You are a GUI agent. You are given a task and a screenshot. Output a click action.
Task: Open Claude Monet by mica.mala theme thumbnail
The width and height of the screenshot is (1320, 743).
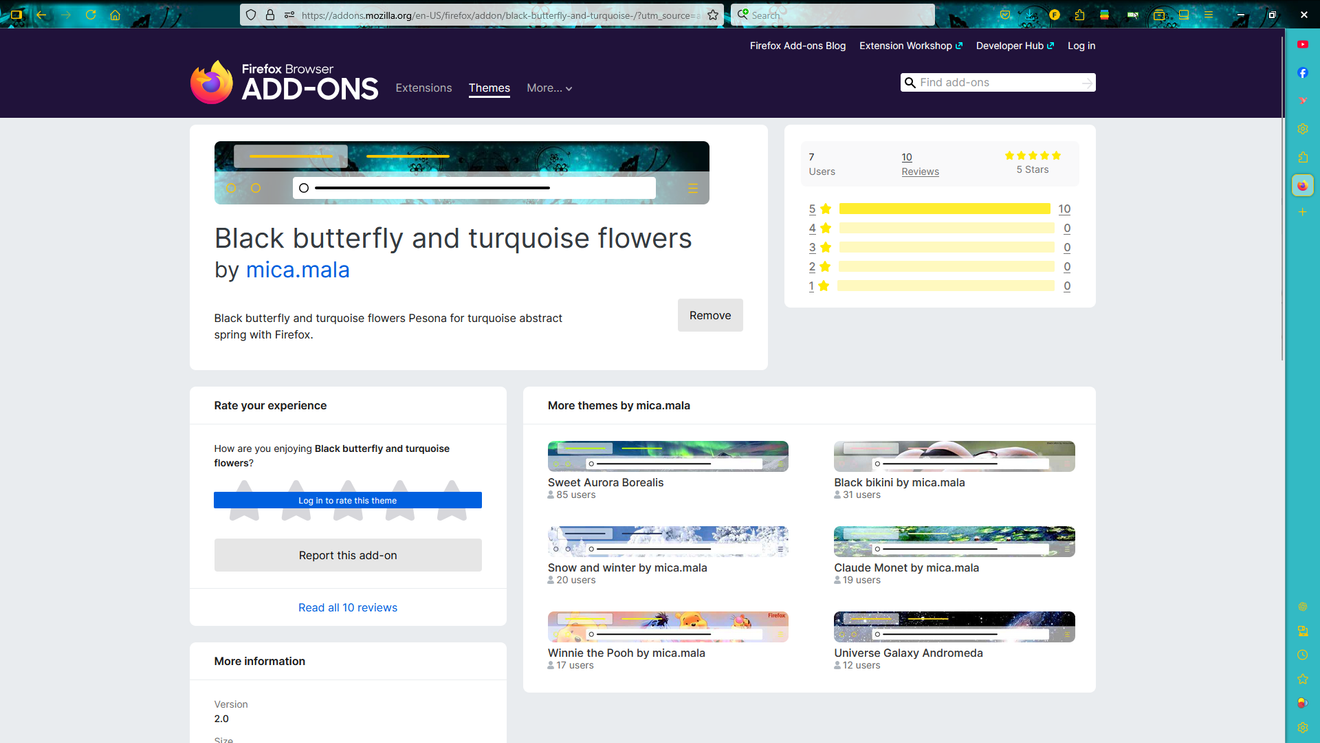coord(954,541)
